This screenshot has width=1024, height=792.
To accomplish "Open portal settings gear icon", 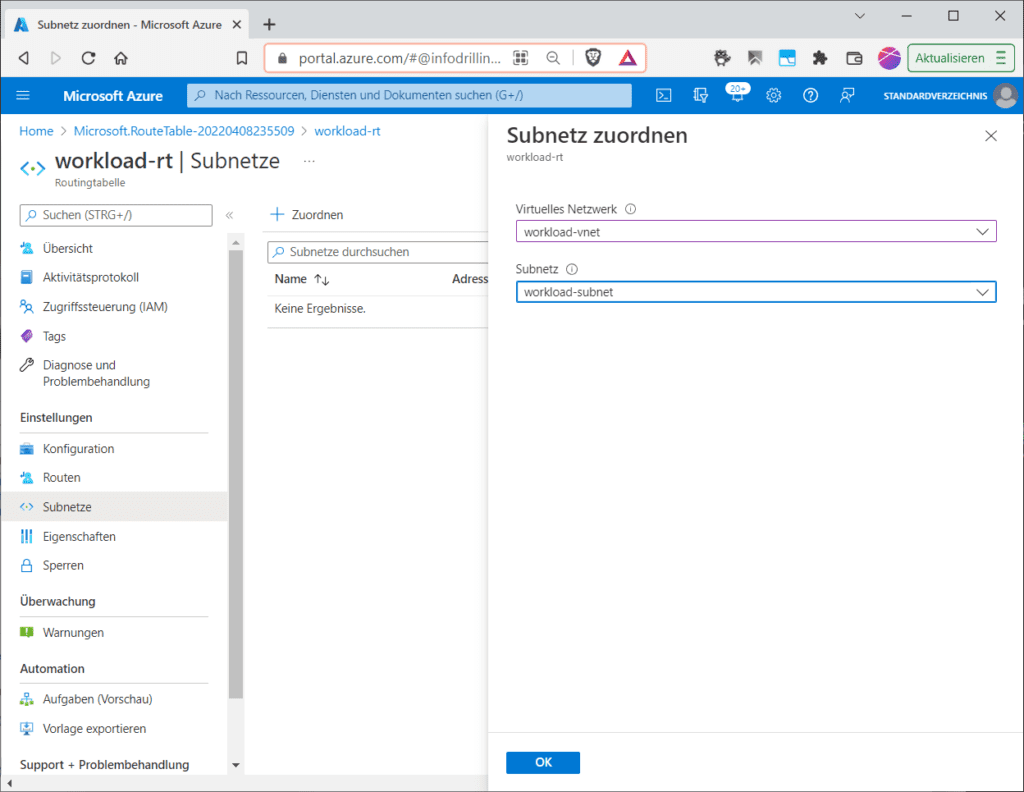I will pos(774,95).
